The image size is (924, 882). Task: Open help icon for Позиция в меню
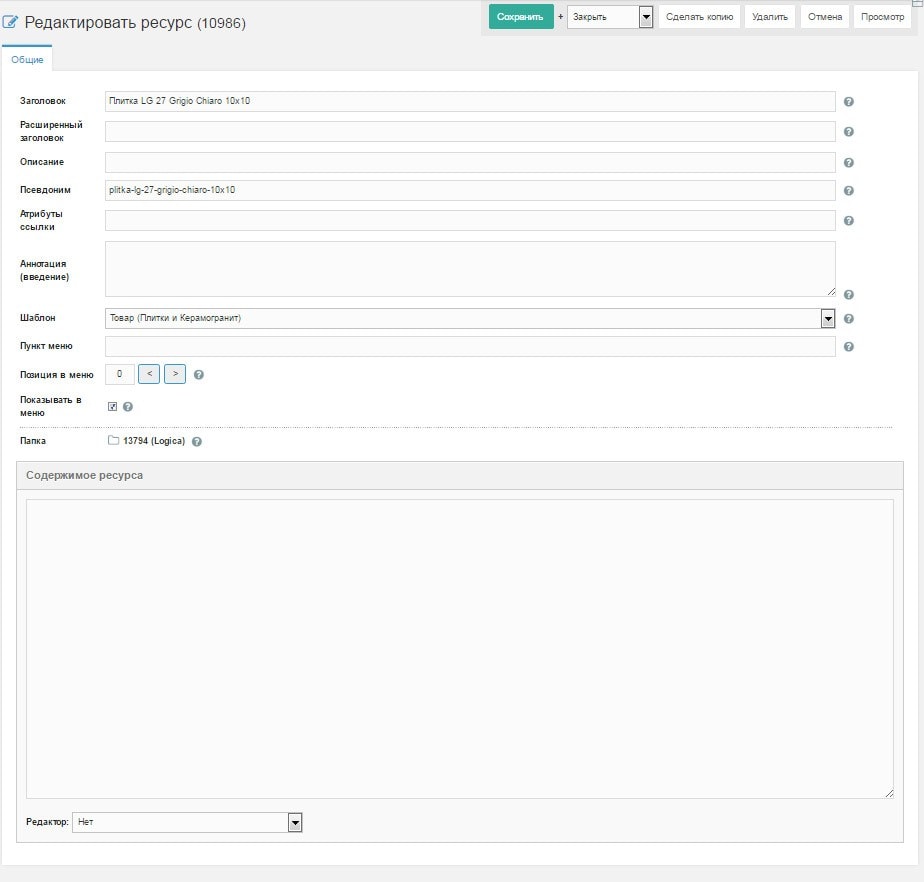coord(199,375)
